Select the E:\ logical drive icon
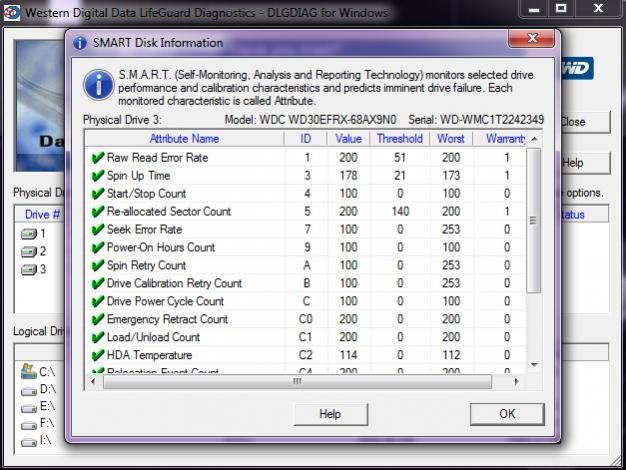Viewport: 626px width, 470px height. click(29, 408)
